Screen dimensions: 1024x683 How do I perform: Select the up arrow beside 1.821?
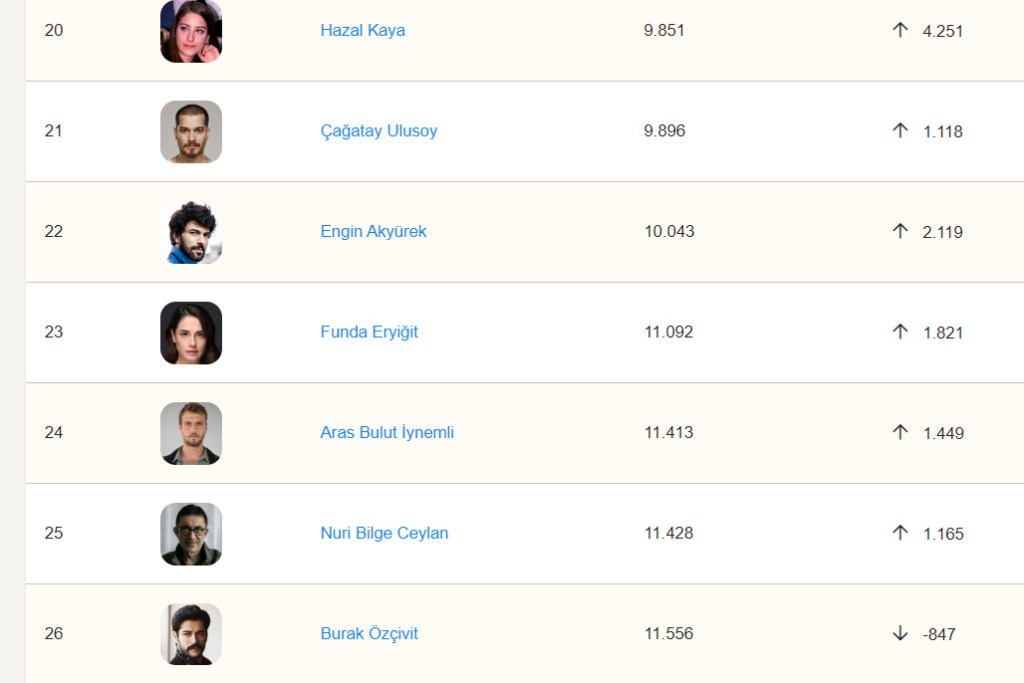[900, 331]
